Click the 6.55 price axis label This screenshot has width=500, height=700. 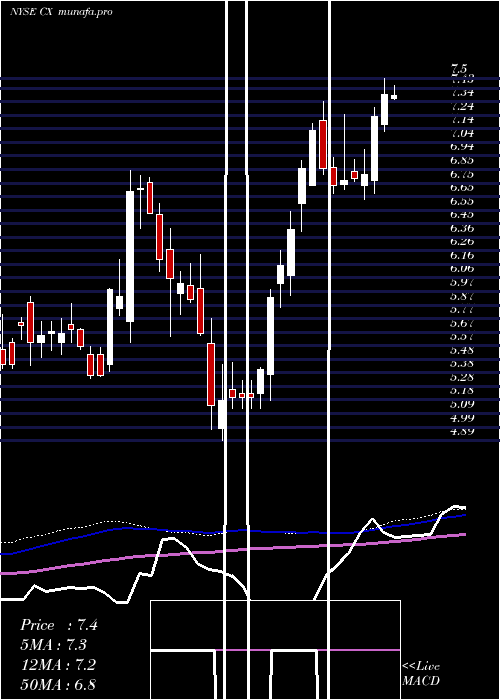(462, 200)
